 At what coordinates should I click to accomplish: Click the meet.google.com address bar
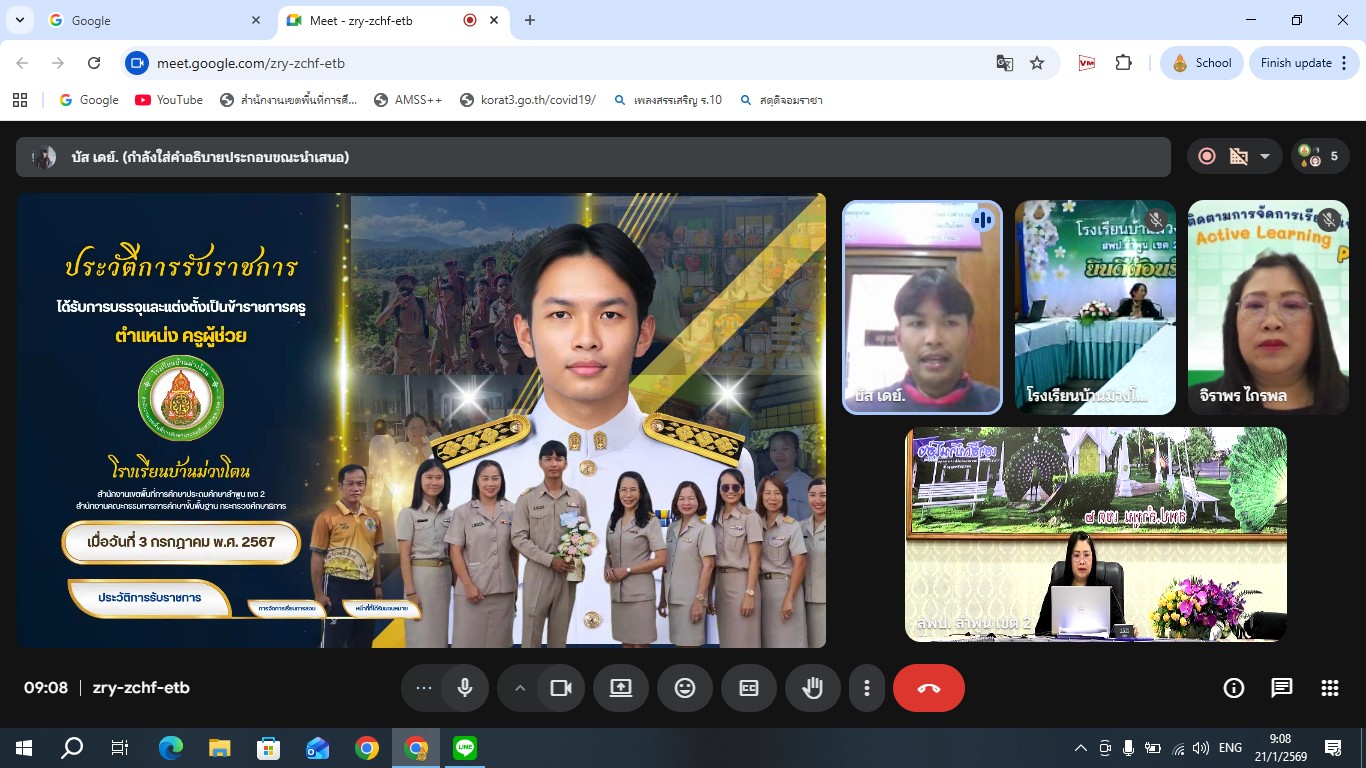[x=560, y=63]
